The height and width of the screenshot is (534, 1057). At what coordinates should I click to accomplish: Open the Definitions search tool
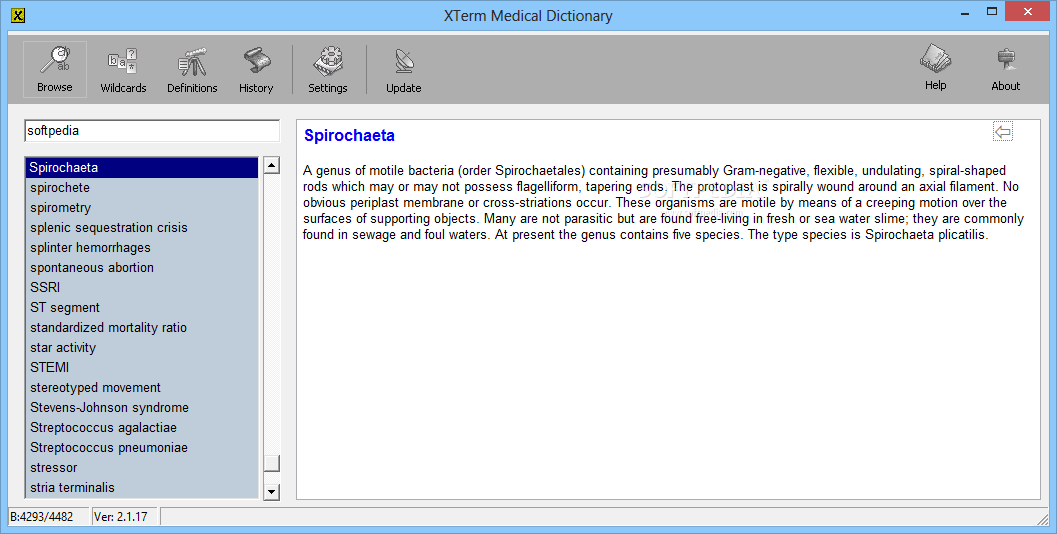pyautogui.click(x=192, y=69)
